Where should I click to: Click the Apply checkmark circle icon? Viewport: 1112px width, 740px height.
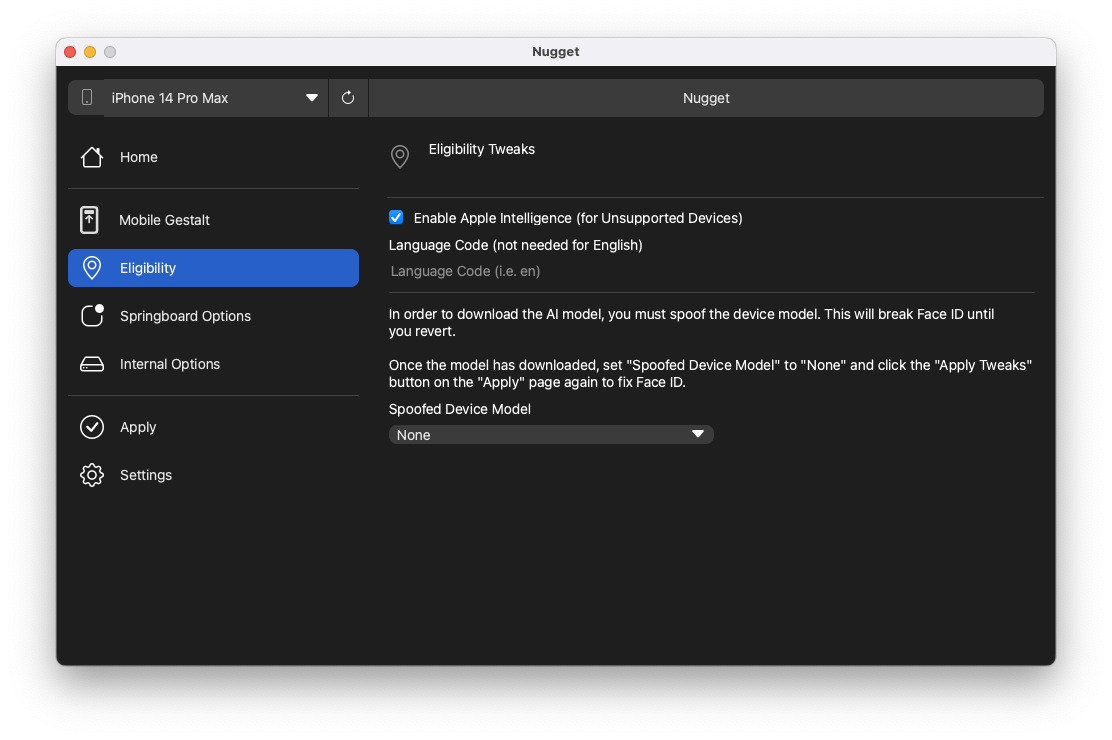point(91,426)
